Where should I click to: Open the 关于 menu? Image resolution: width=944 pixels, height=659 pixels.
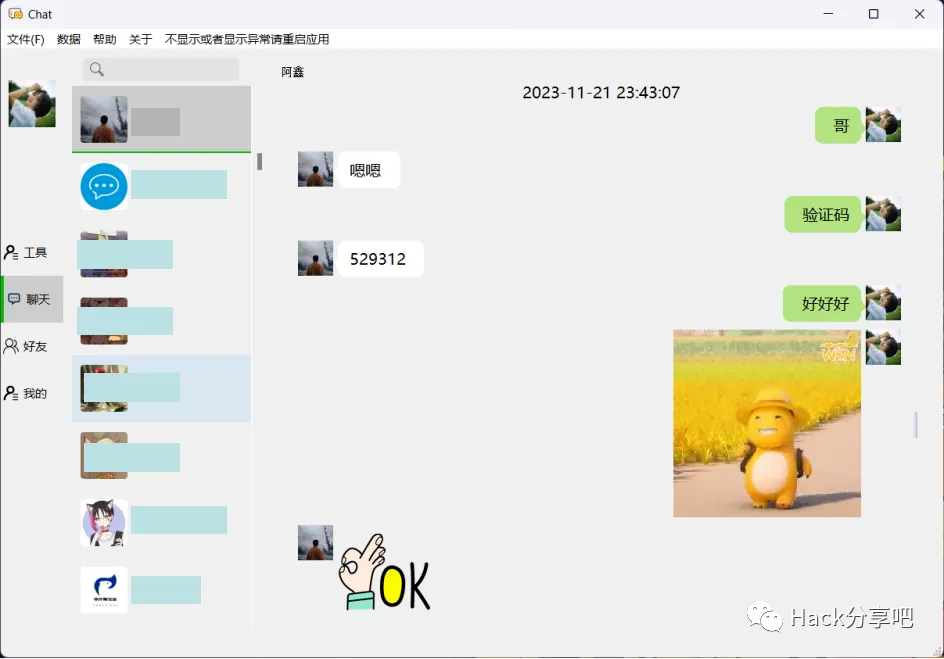point(141,39)
